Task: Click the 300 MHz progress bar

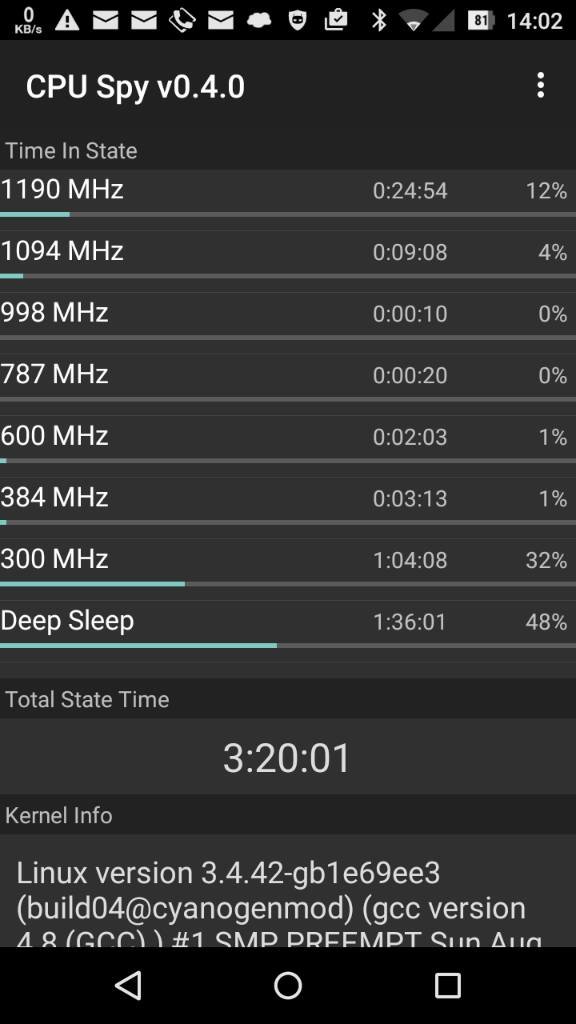Action: coord(288,584)
